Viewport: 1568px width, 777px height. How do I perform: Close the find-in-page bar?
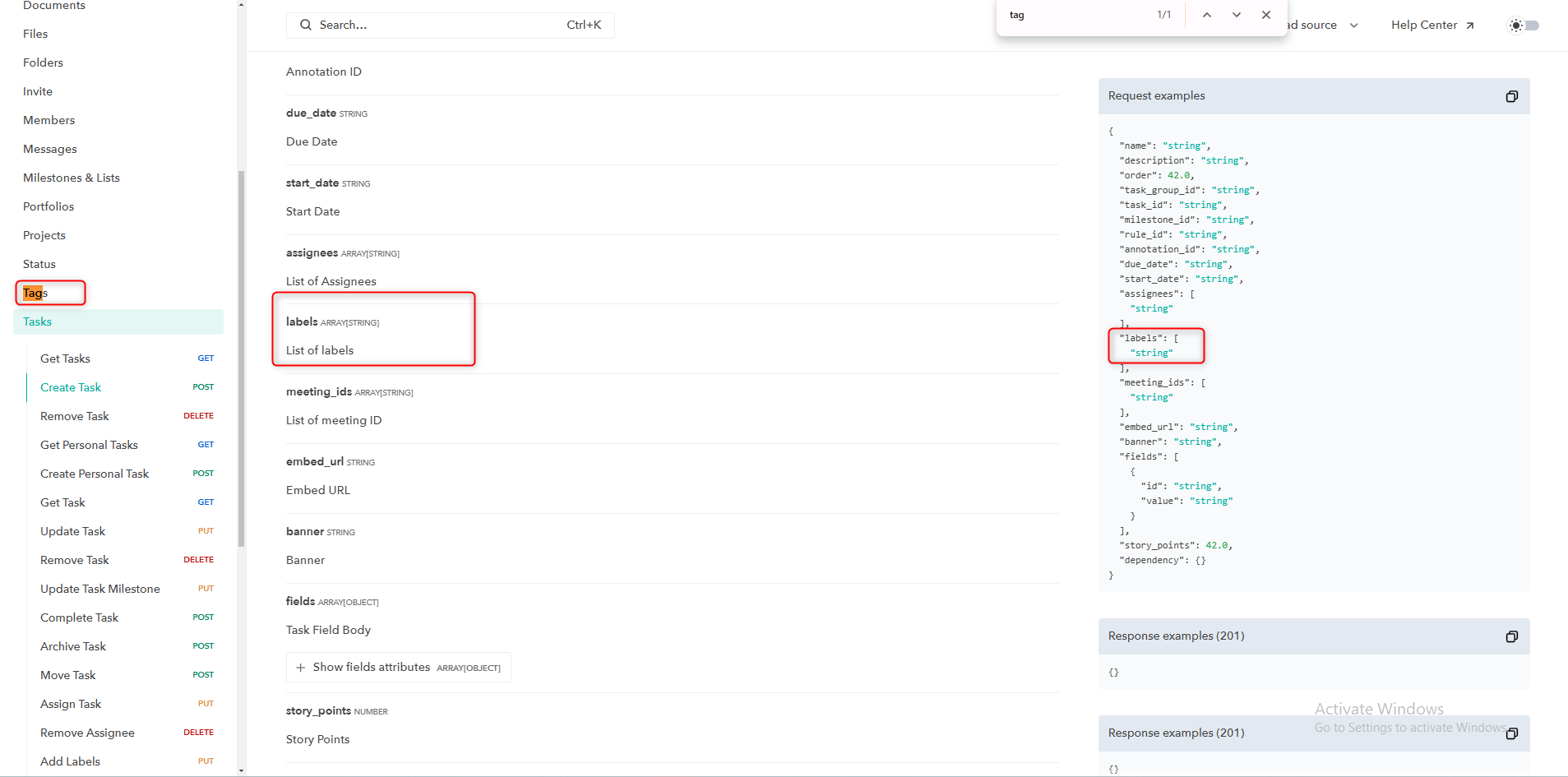[1266, 15]
